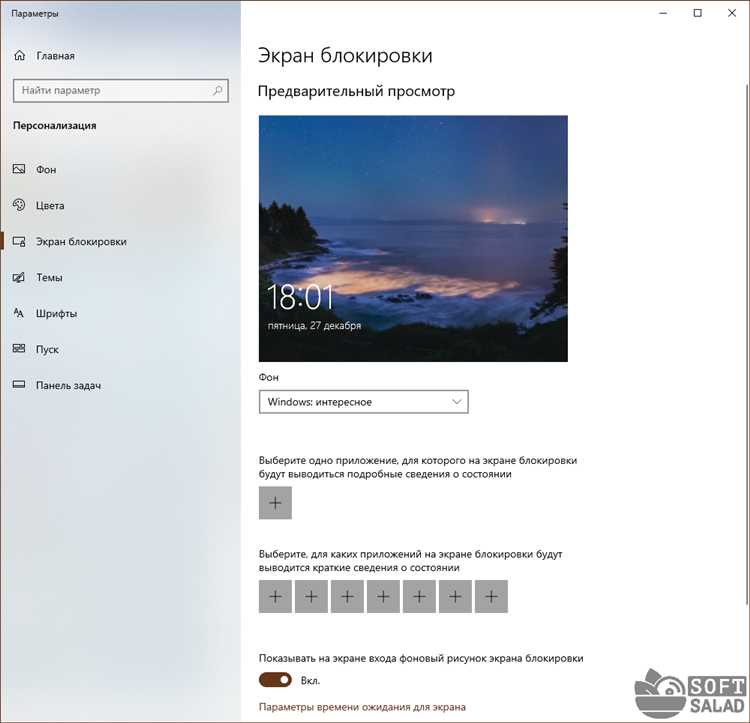
Task: Click sixth plus tile in quick status row
Action: click(455, 596)
